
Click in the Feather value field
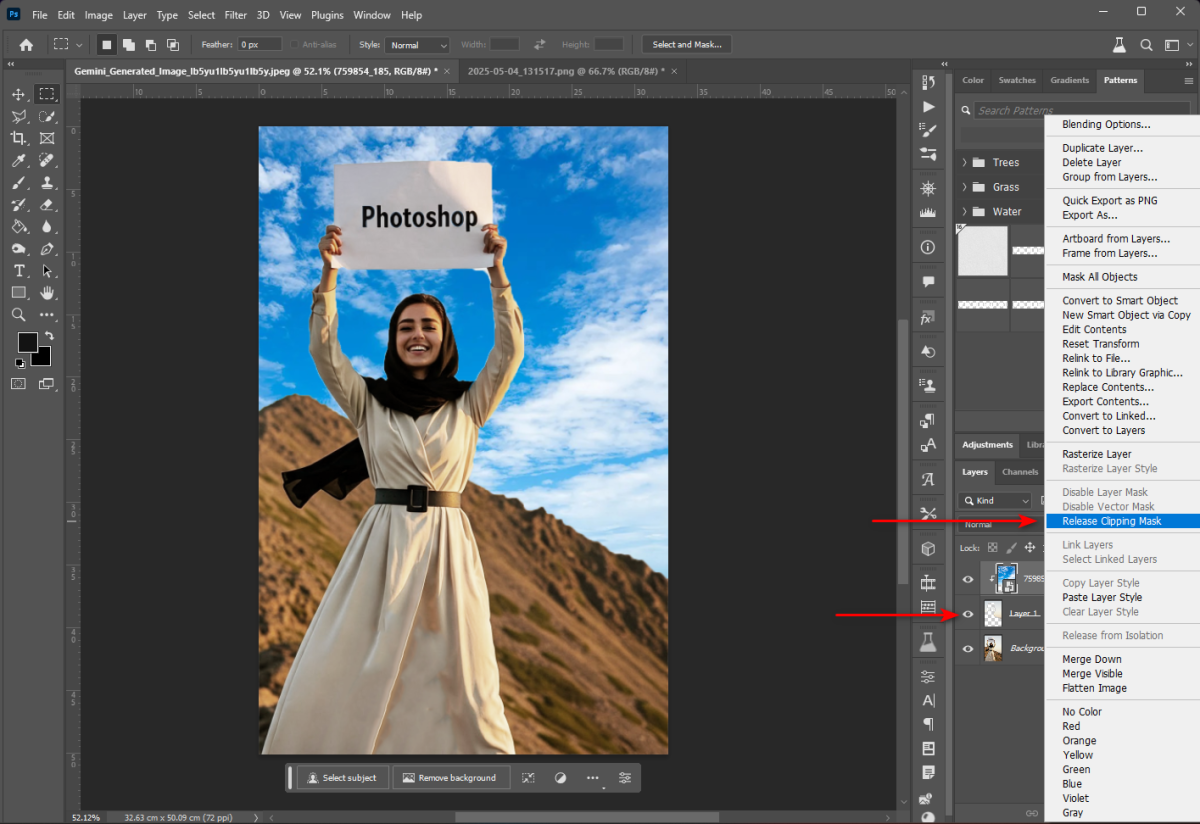[260, 45]
